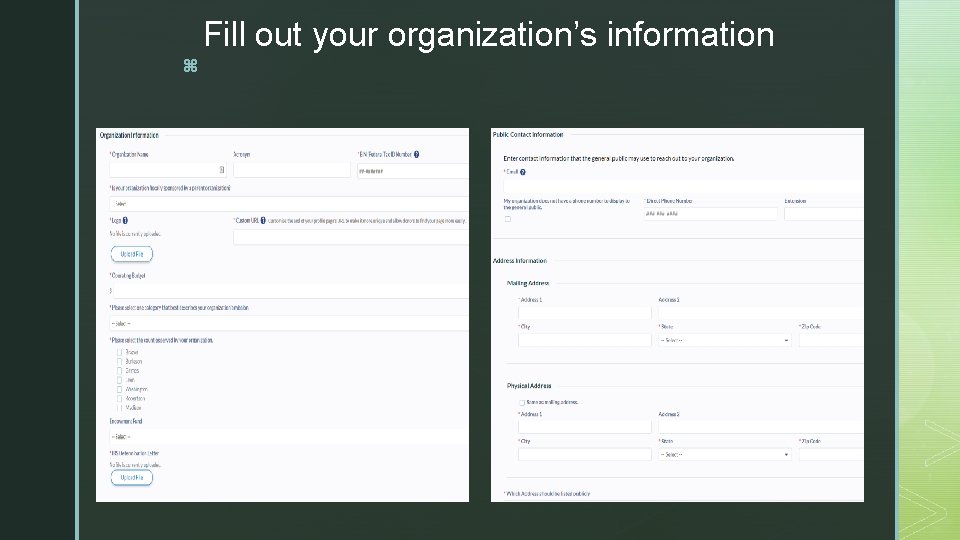Click the help icon next to Email label
This screenshot has width=960, height=540.
coord(523,172)
